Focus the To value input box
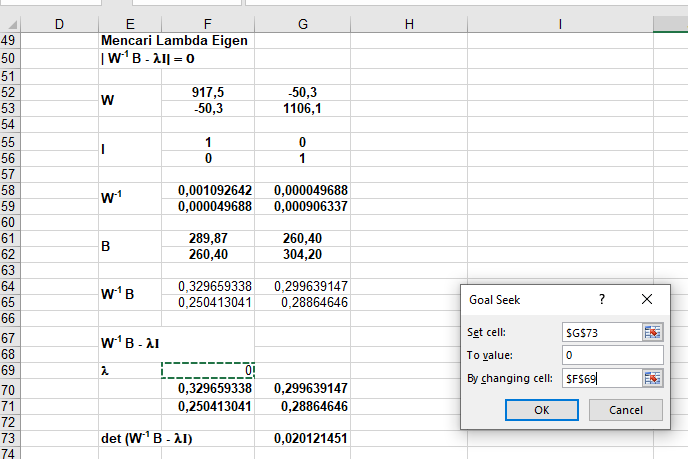The image size is (688, 459). click(x=613, y=355)
